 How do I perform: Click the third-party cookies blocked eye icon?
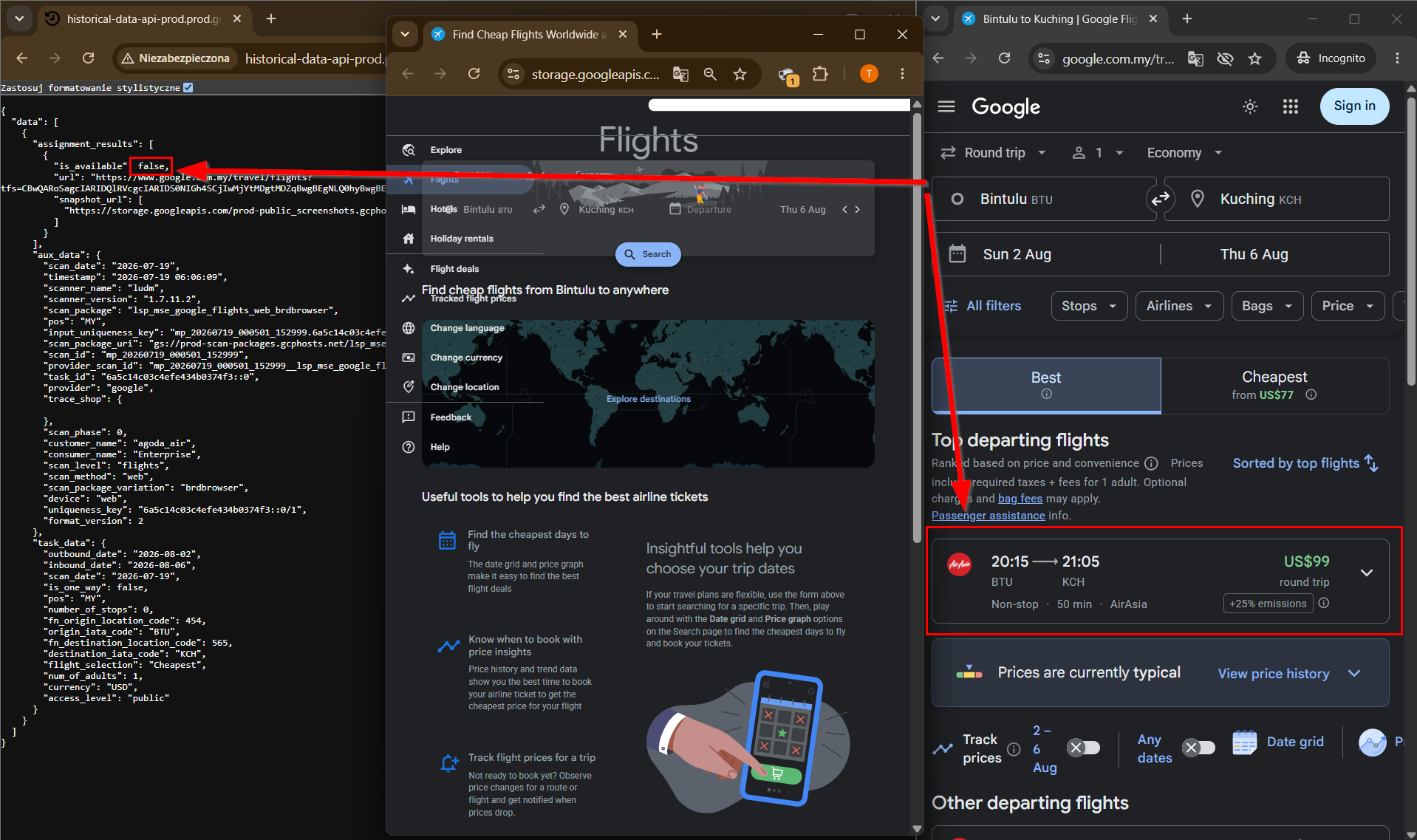tap(1225, 58)
